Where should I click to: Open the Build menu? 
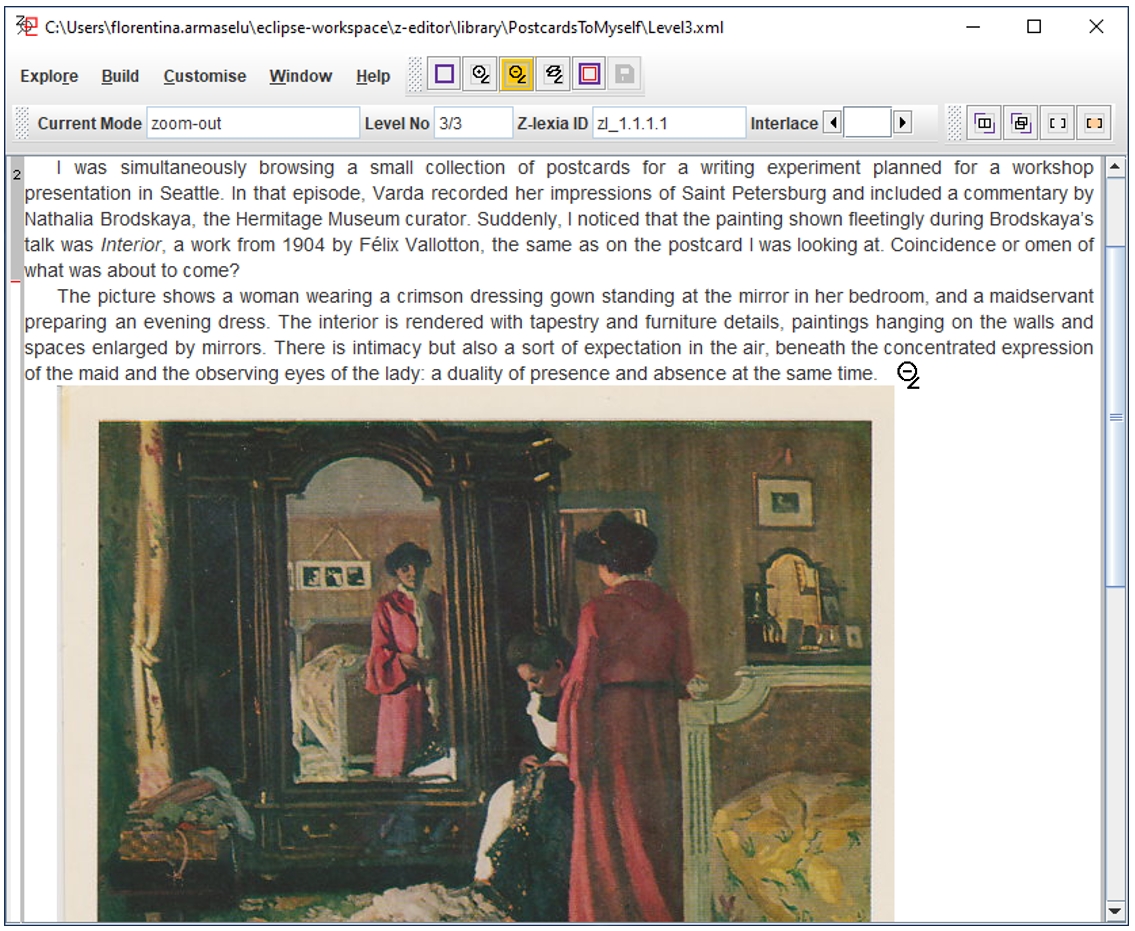[120, 76]
